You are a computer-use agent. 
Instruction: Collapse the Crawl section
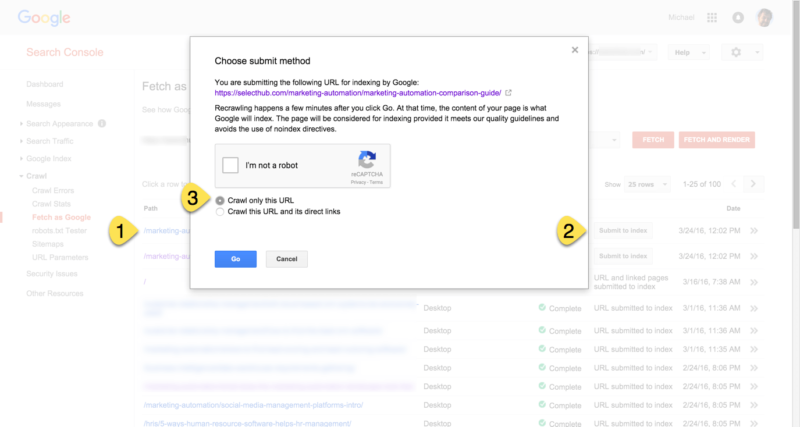click(x=36, y=176)
